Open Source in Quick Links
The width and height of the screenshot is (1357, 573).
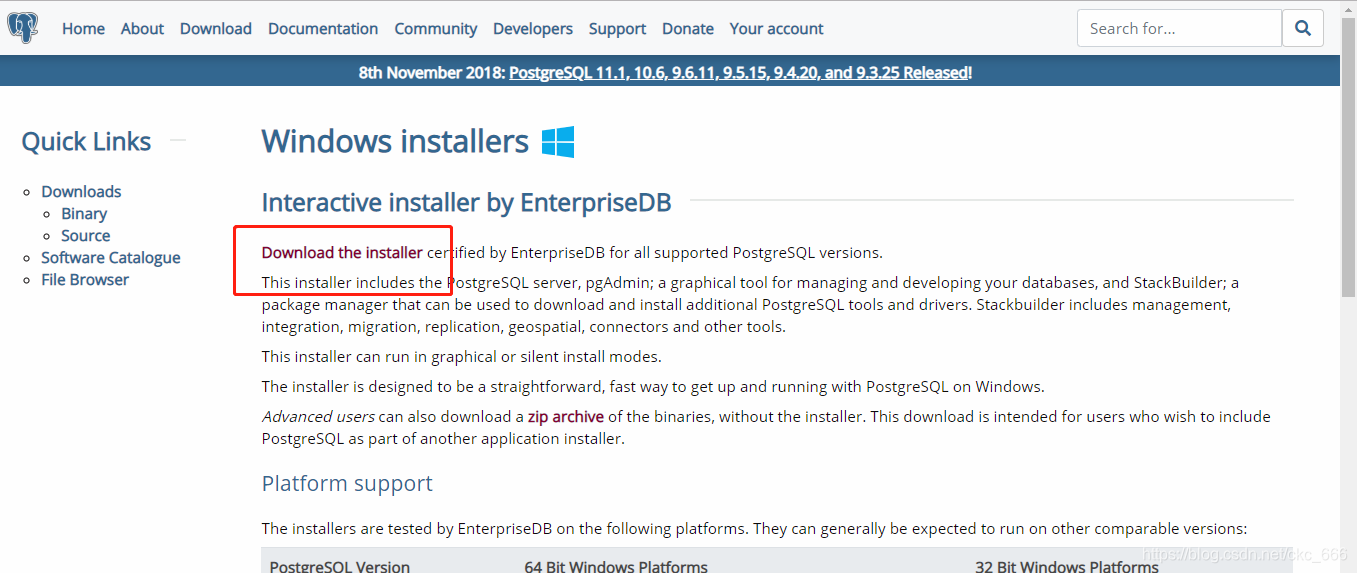pyautogui.click(x=86, y=235)
